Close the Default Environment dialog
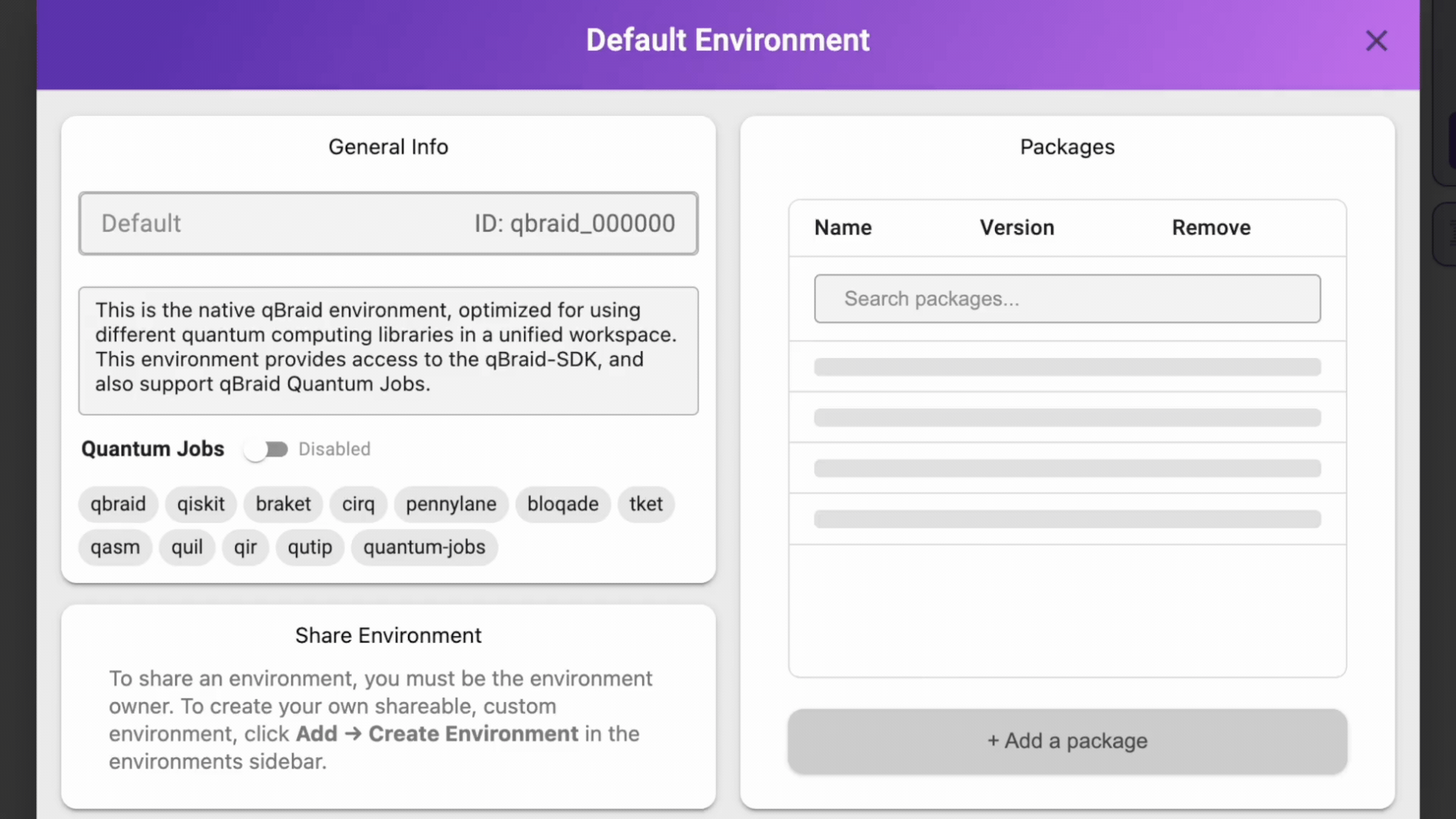The height and width of the screenshot is (819, 1456). [x=1375, y=41]
